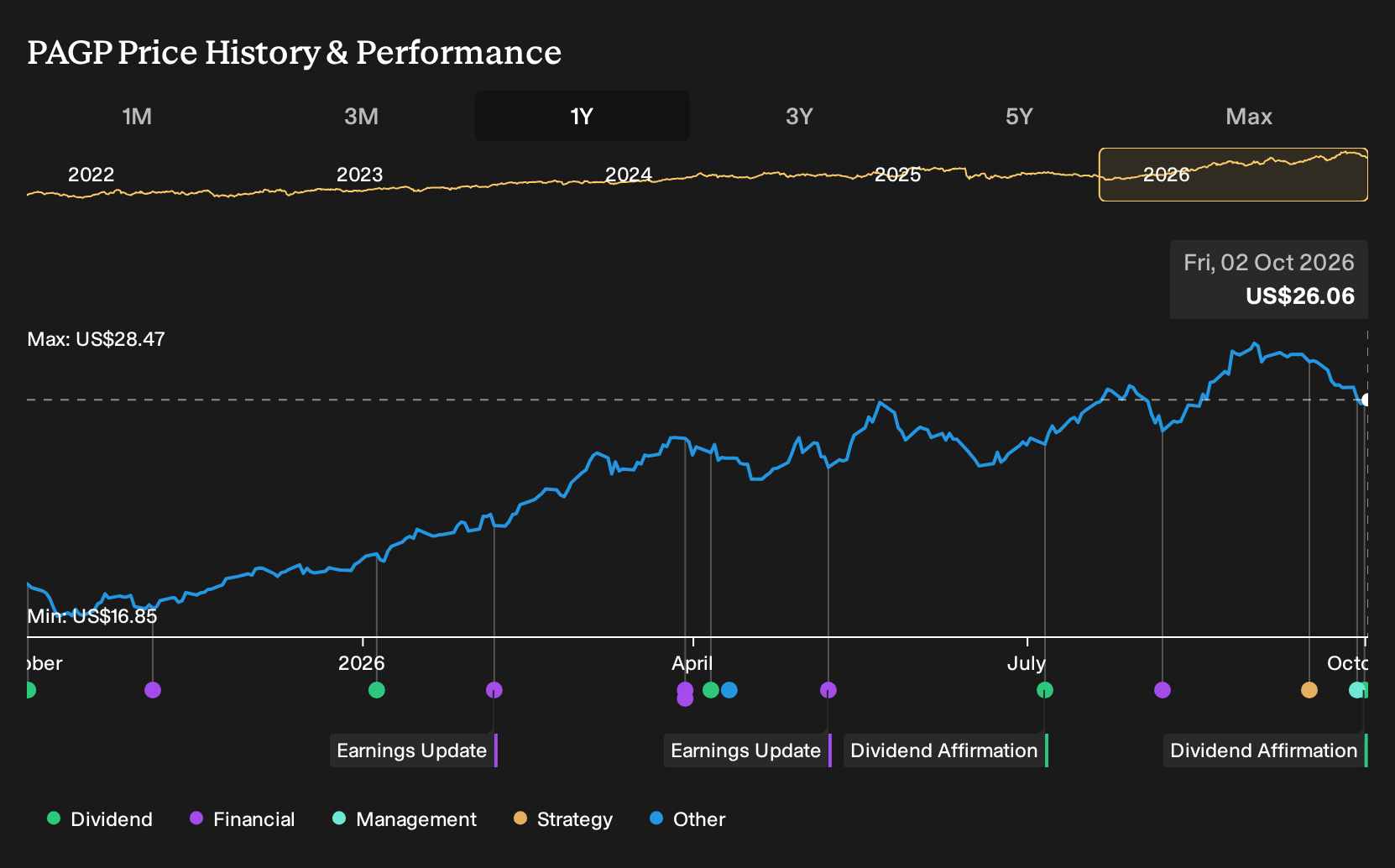Screen dimensions: 1395x868
Task: Jump to 2025 in the overview timeline
Action: (x=897, y=175)
